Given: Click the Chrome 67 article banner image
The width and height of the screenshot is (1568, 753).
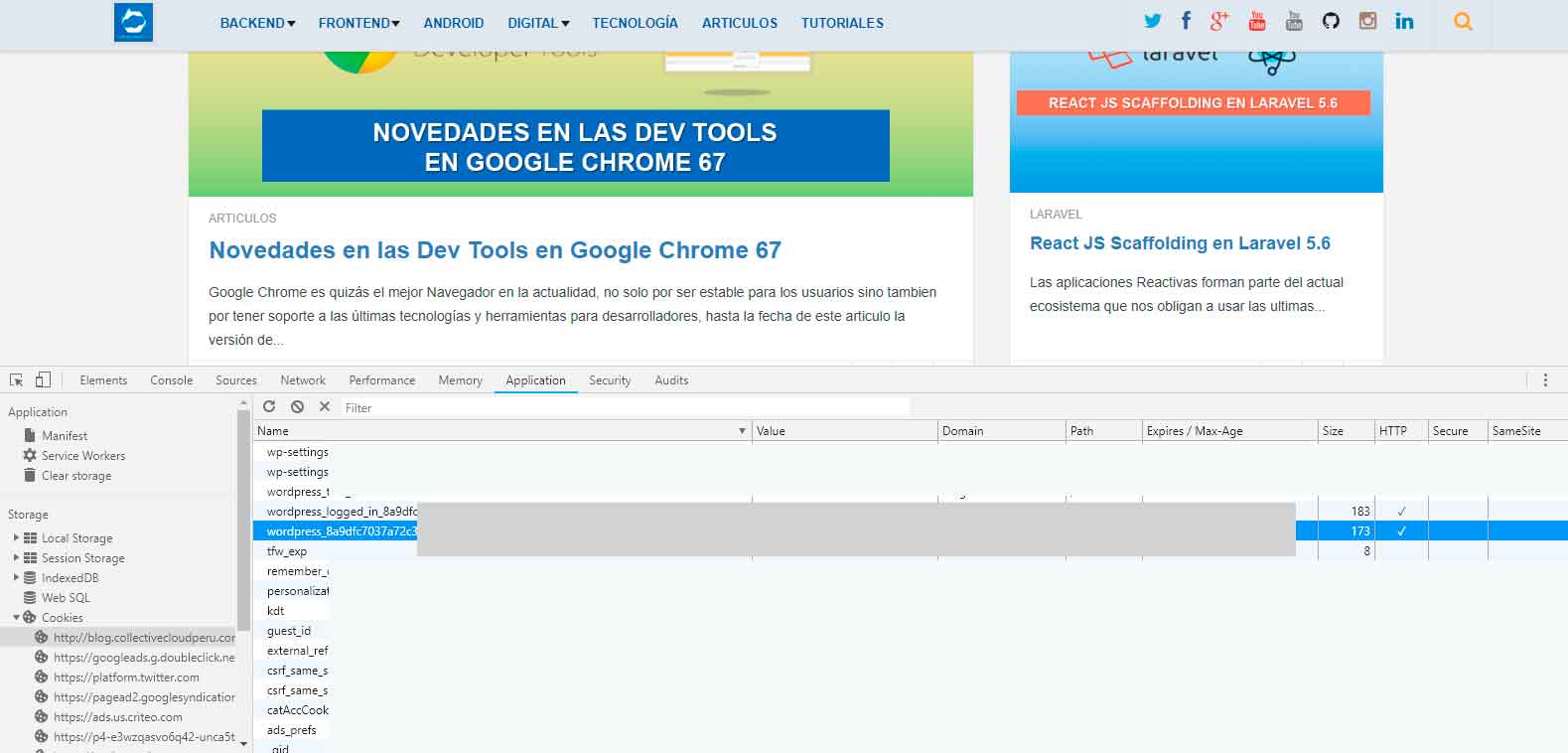Looking at the screenshot, I should (x=581, y=123).
